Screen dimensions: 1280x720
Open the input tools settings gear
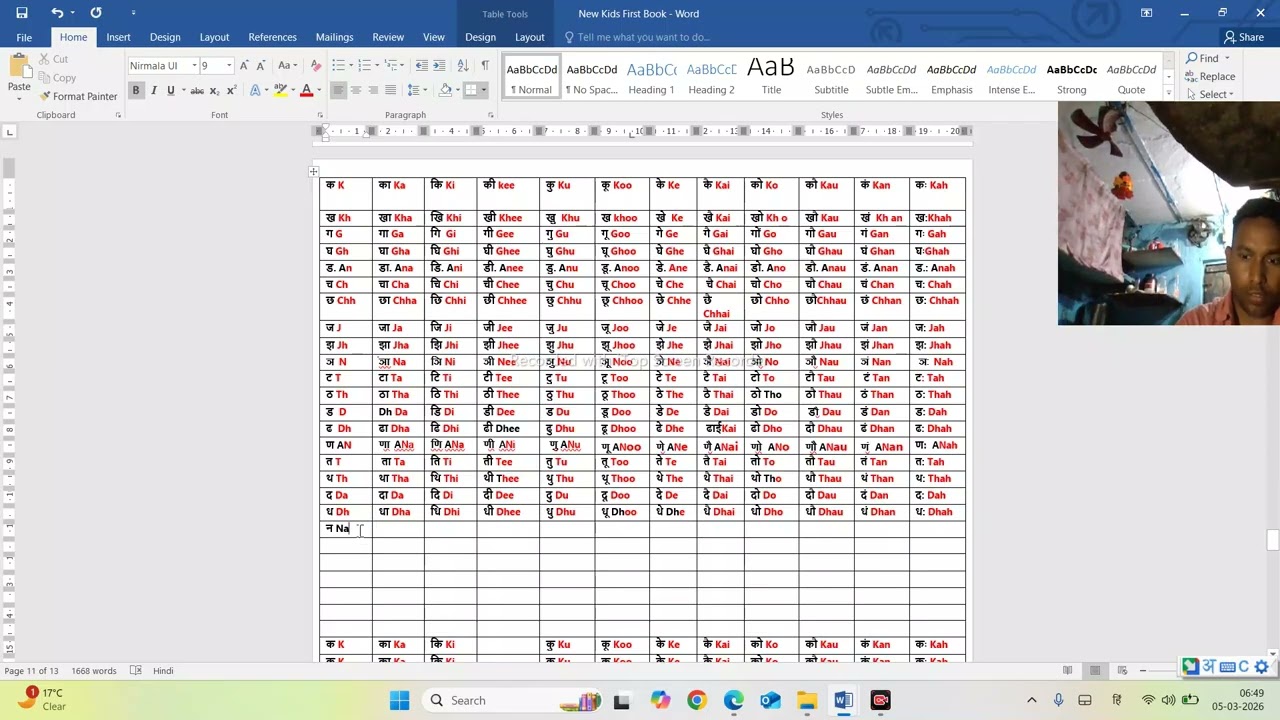(x=1262, y=666)
